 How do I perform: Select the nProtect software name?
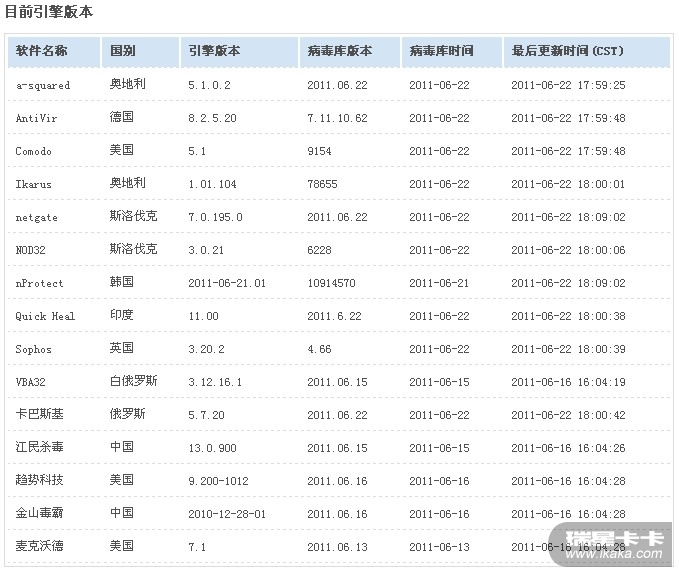(39, 283)
